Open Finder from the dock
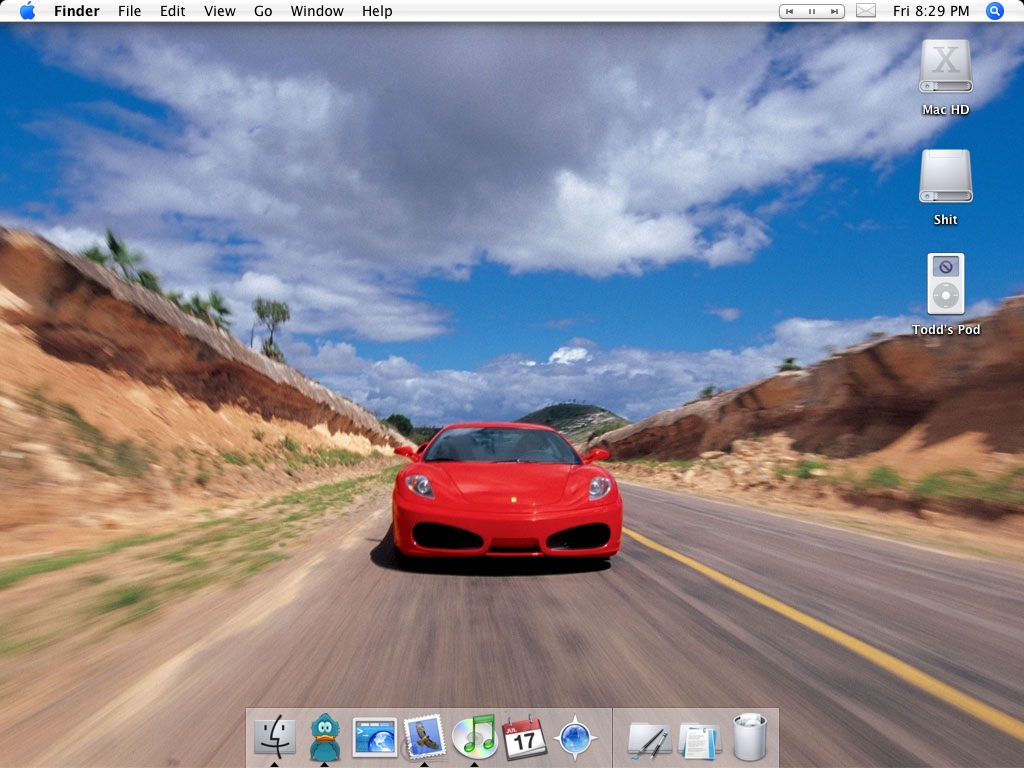Screen dimensions: 1024x768 point(274,737)
